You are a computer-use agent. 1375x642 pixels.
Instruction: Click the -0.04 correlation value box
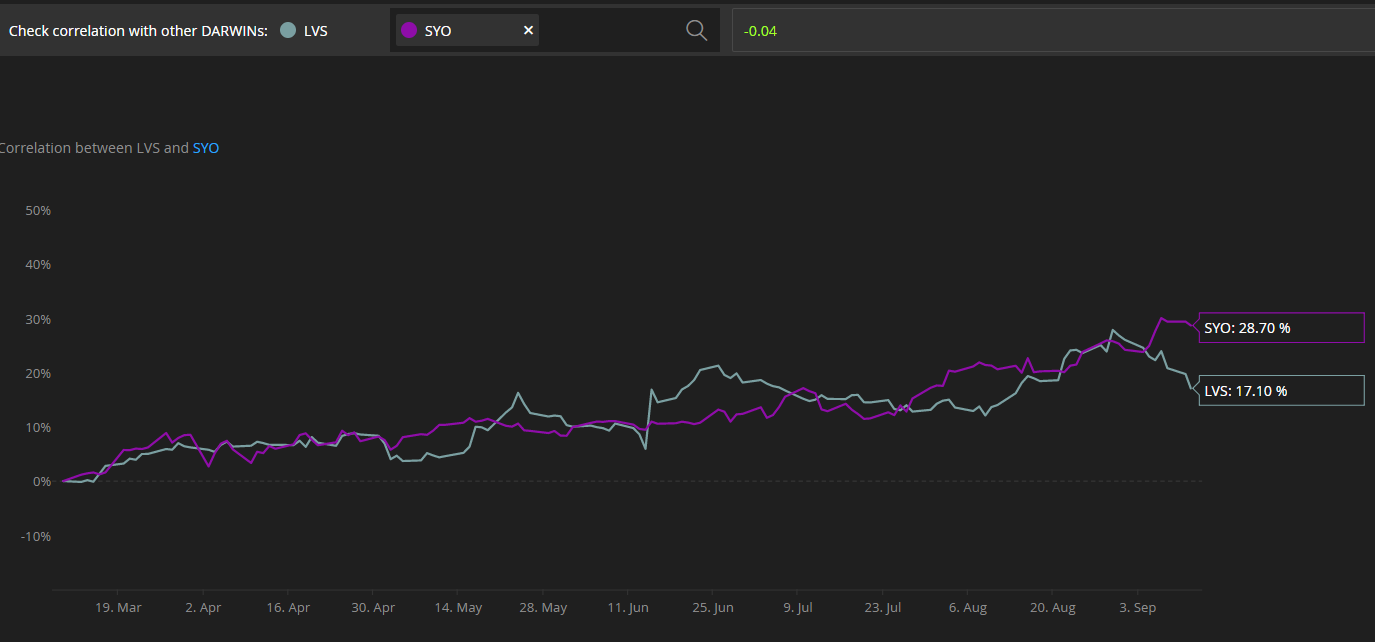1053,30
